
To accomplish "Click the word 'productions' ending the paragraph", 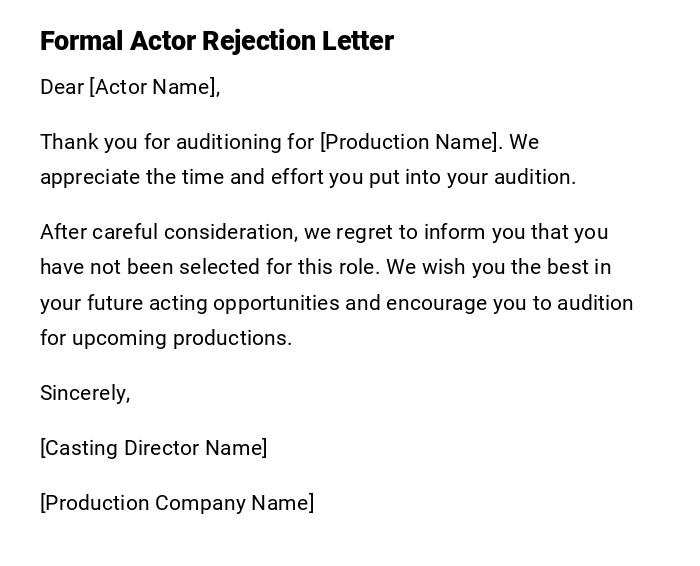I will (232, 338).
